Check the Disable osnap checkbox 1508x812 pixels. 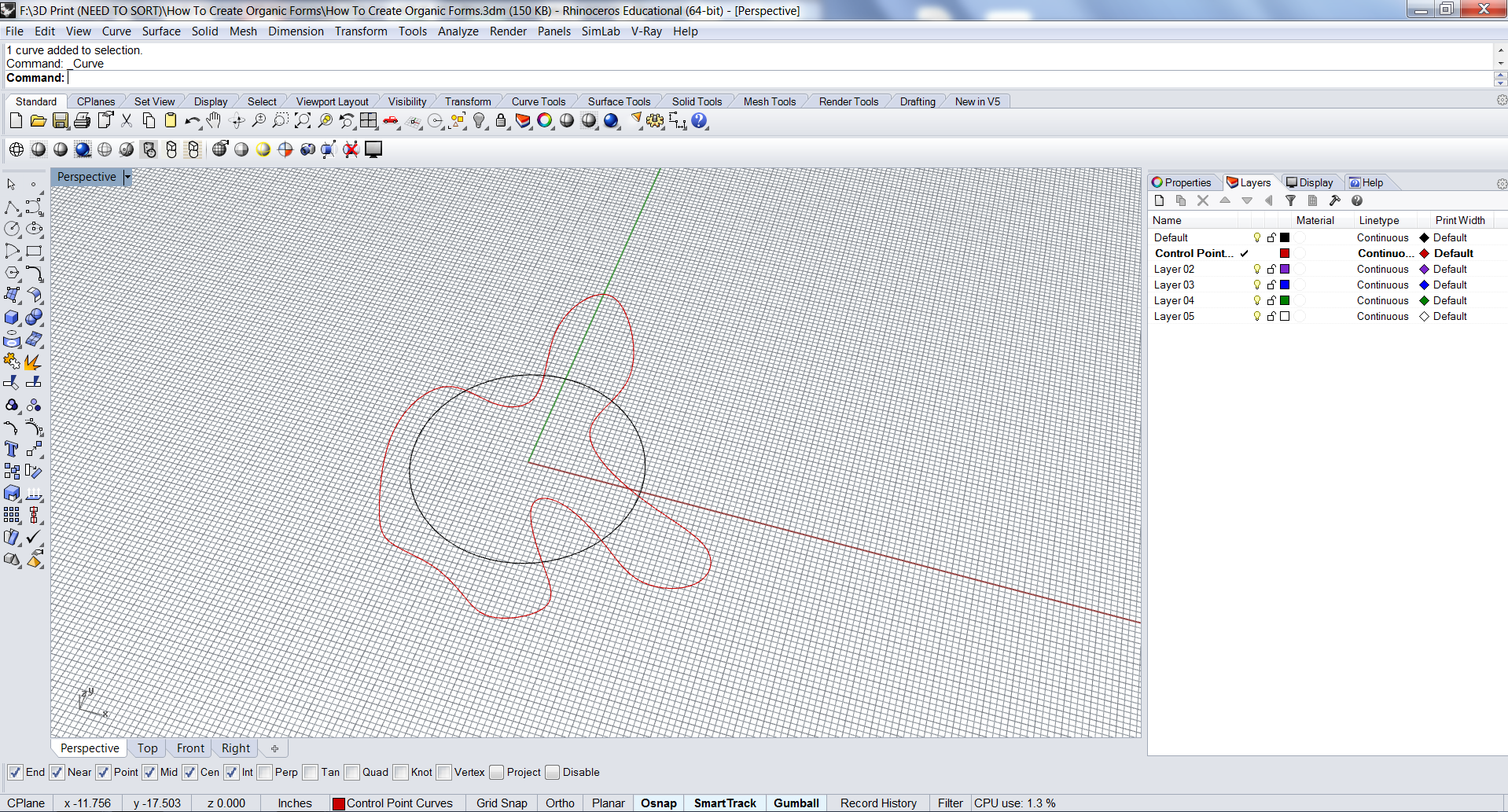(552, 772)
